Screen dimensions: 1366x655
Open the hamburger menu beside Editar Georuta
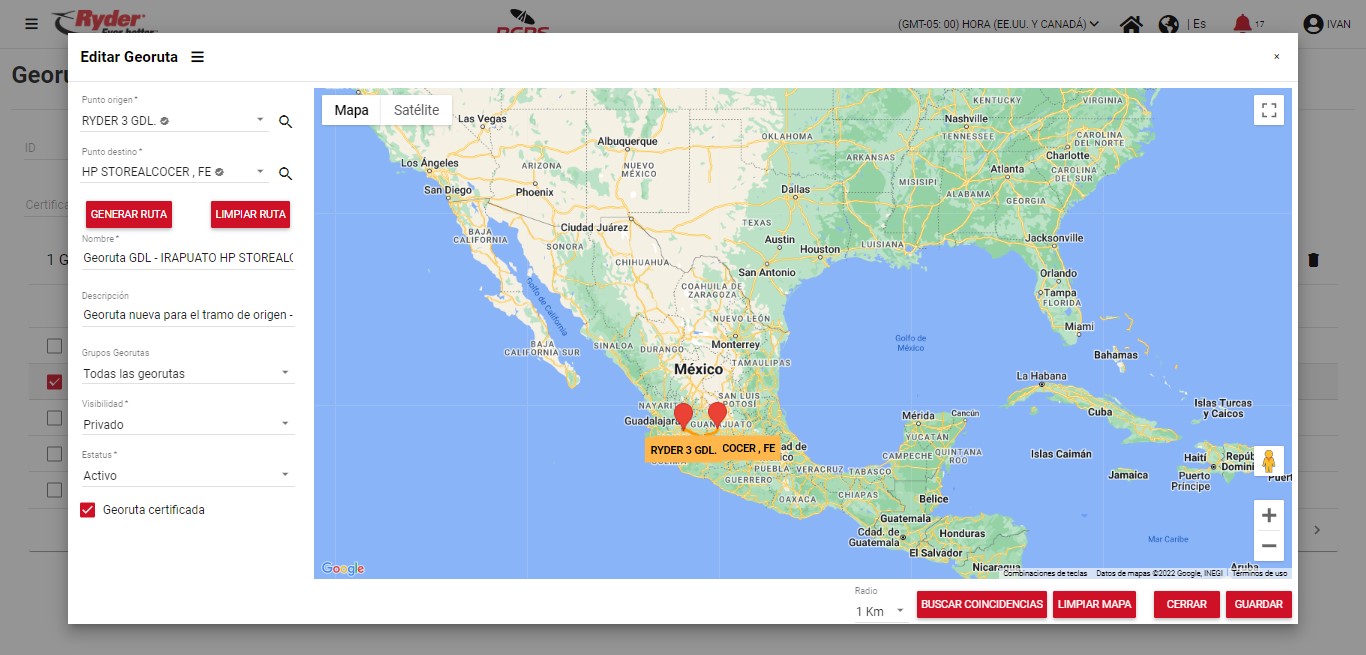coord(197,57)
